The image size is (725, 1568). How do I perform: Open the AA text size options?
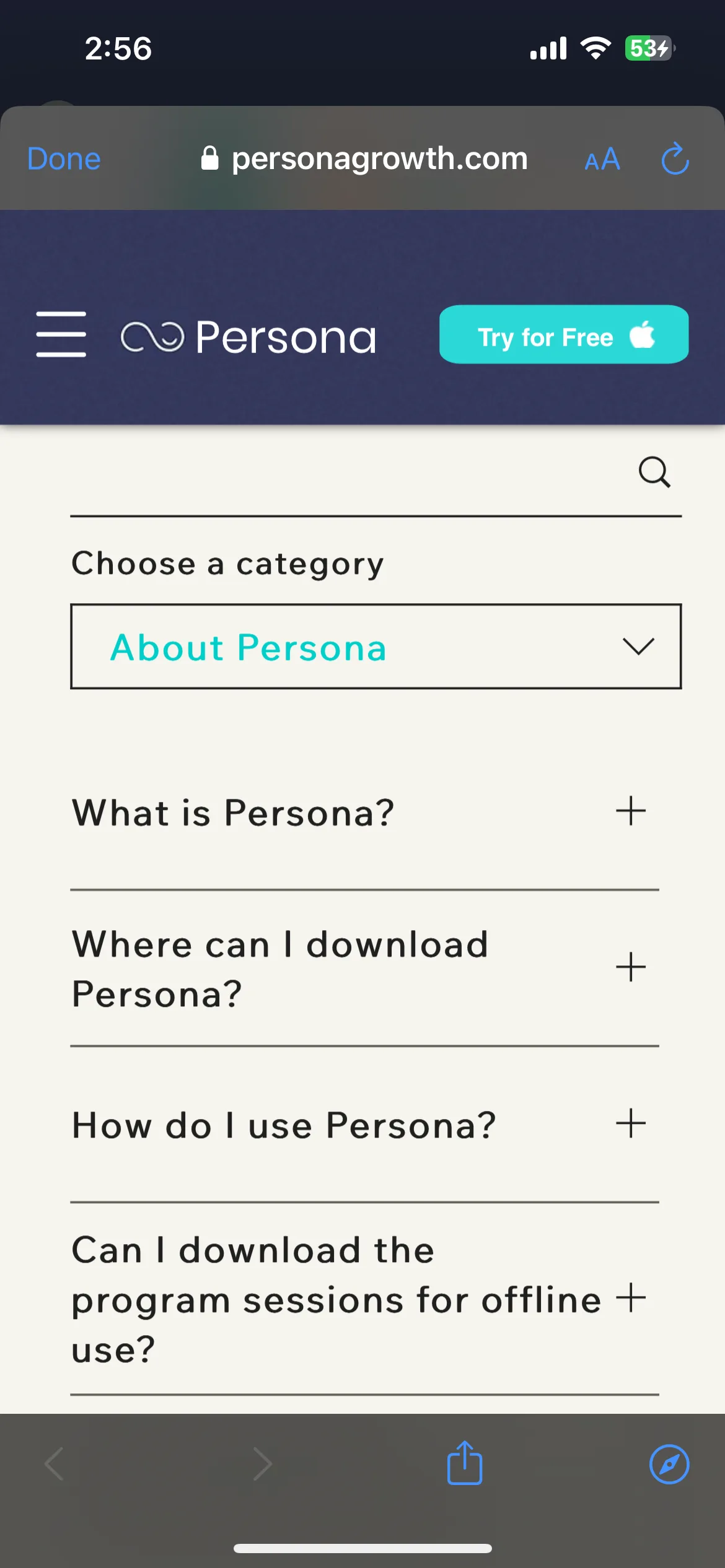602,159
